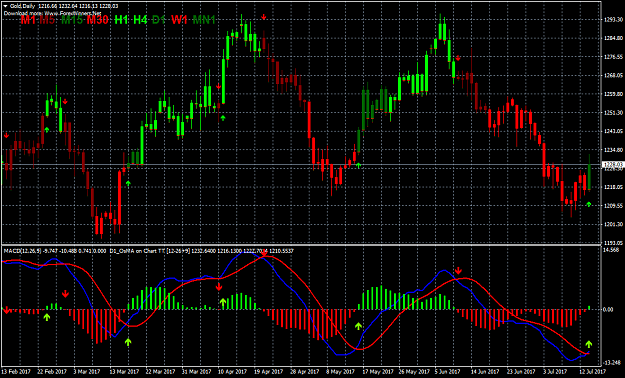Click the 8 May 2017 date label
This screenshot has height=378, width=625.
(x=341, y=371)
